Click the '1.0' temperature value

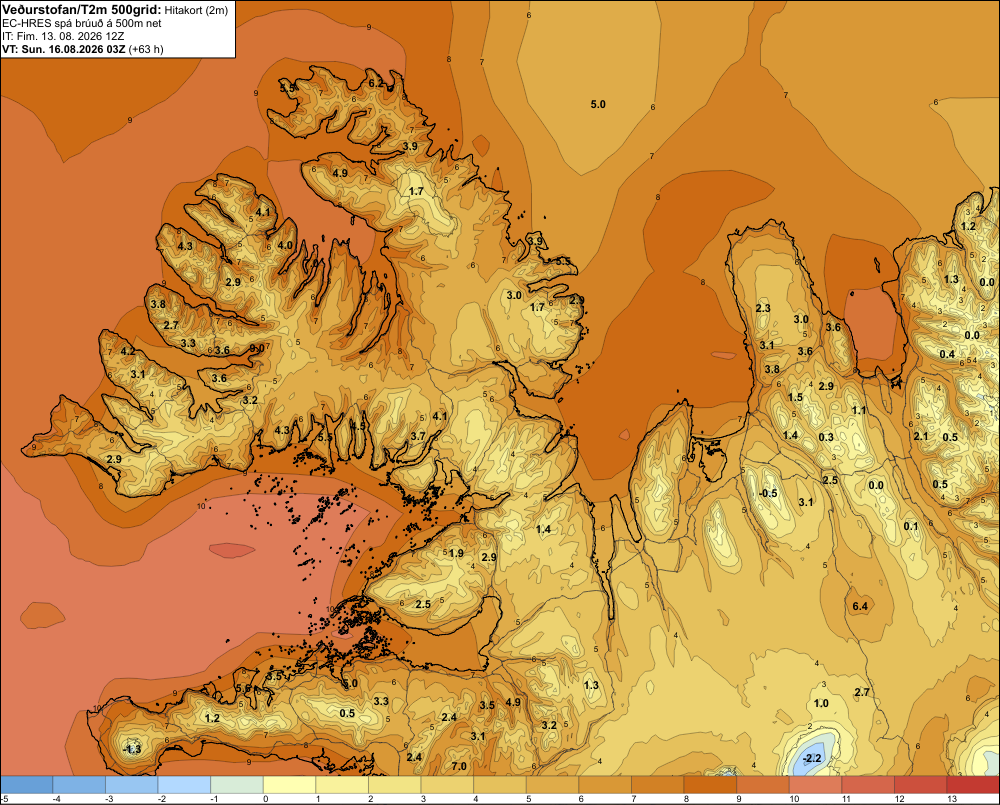click(x=821, y=703)
